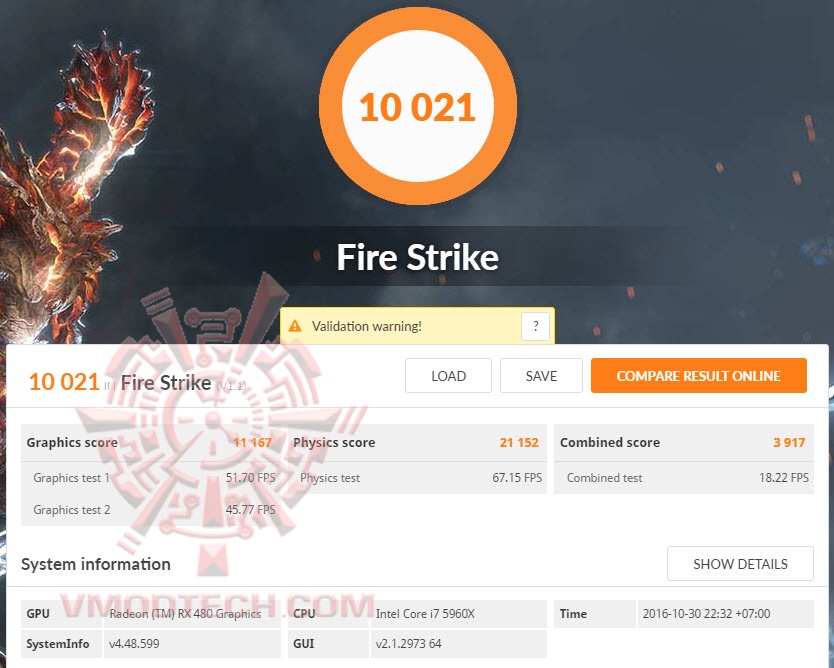Open the validation warning help question mark

(x=535, y=326)
